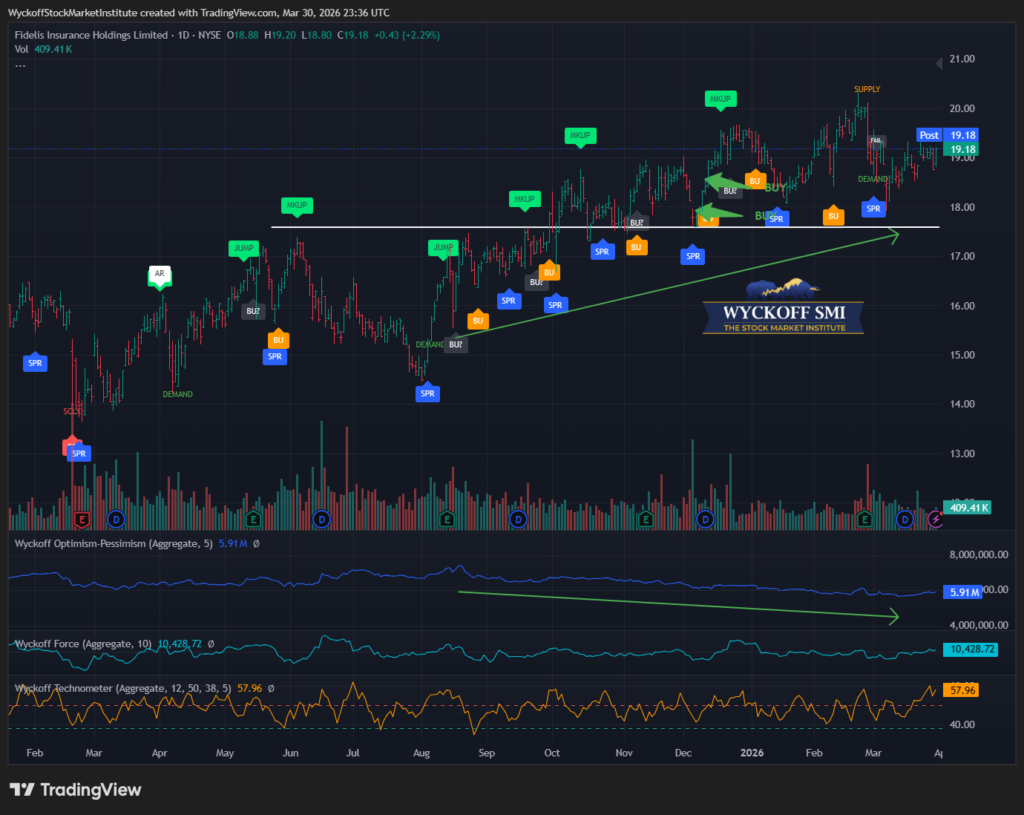Viewport: 1024px width, 815px height.
Task: Expand the collapsed legend ellipsis under Vol
Action: tap(19, 65)
